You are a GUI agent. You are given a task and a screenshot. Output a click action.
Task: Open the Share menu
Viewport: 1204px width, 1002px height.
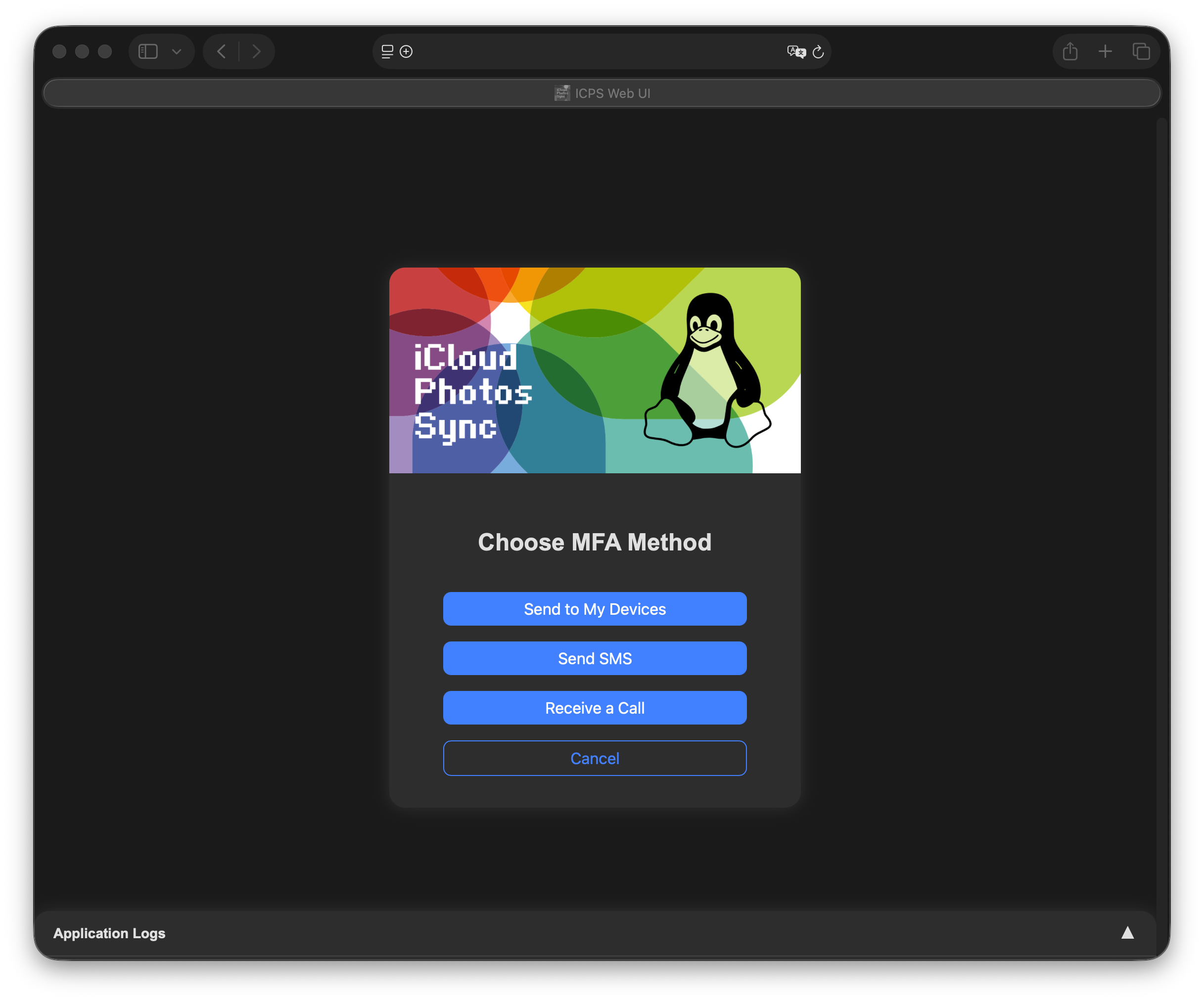1070,51
